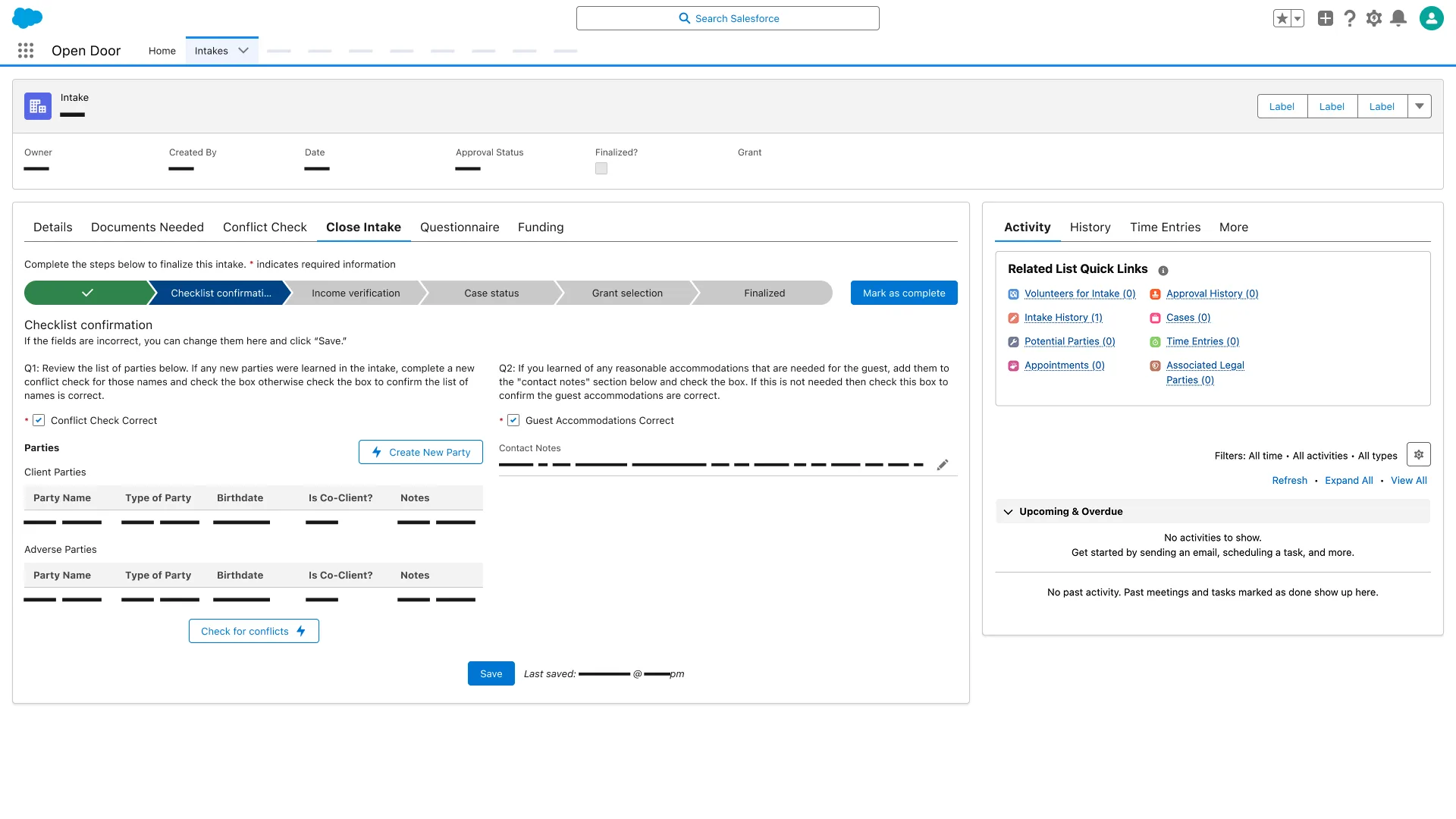Click the Save button
The height and width of the screenshot is (819, 1456).
click(x=491, y=673)
